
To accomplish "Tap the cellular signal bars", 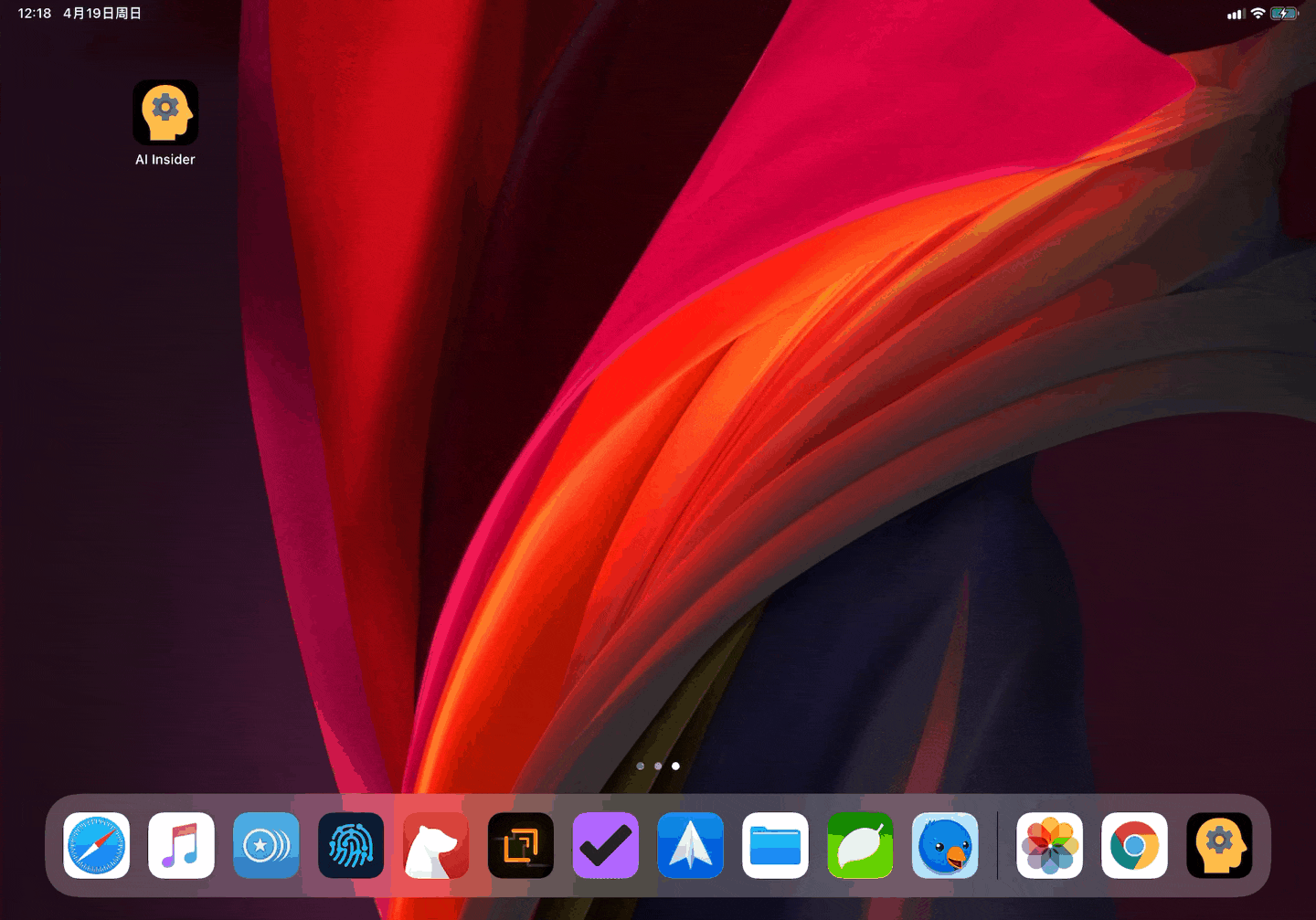I will coord(1236,14).
